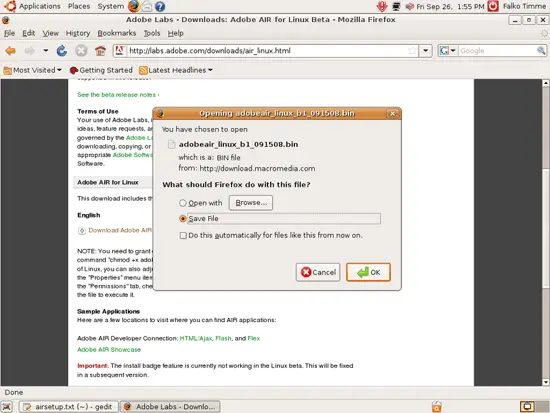Image resolution: width=550 pixels, height=413 pixels.
Task: Click the Download Adobe AIR link
Action: (120, 230)
